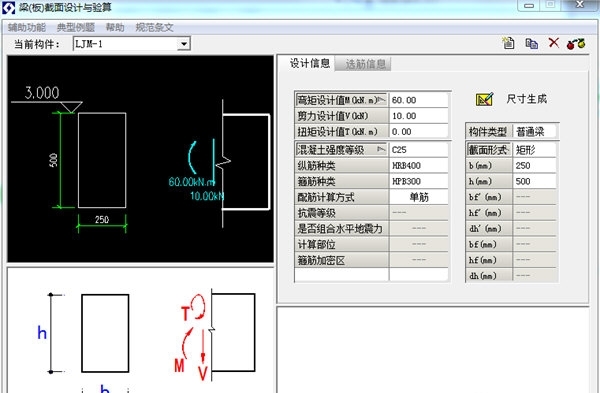Click the red M moment symbol in legend
The image size is (600, 393).
pyautogui.click(x=179, y=365)
